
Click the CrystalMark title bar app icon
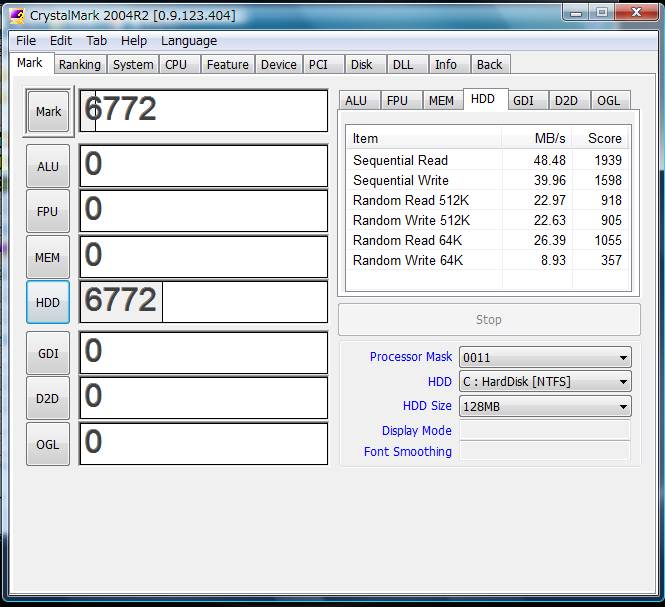(x=15, y=14)
